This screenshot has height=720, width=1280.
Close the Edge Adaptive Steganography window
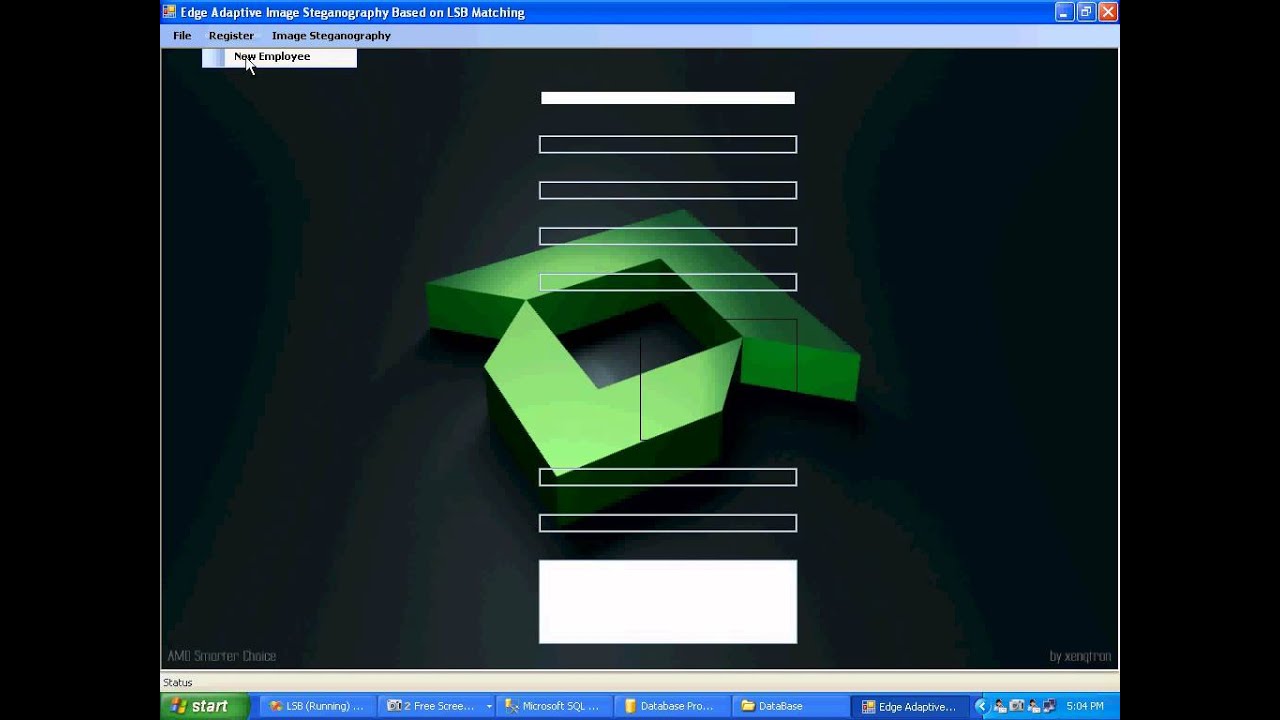click(x=1108, y=12)
